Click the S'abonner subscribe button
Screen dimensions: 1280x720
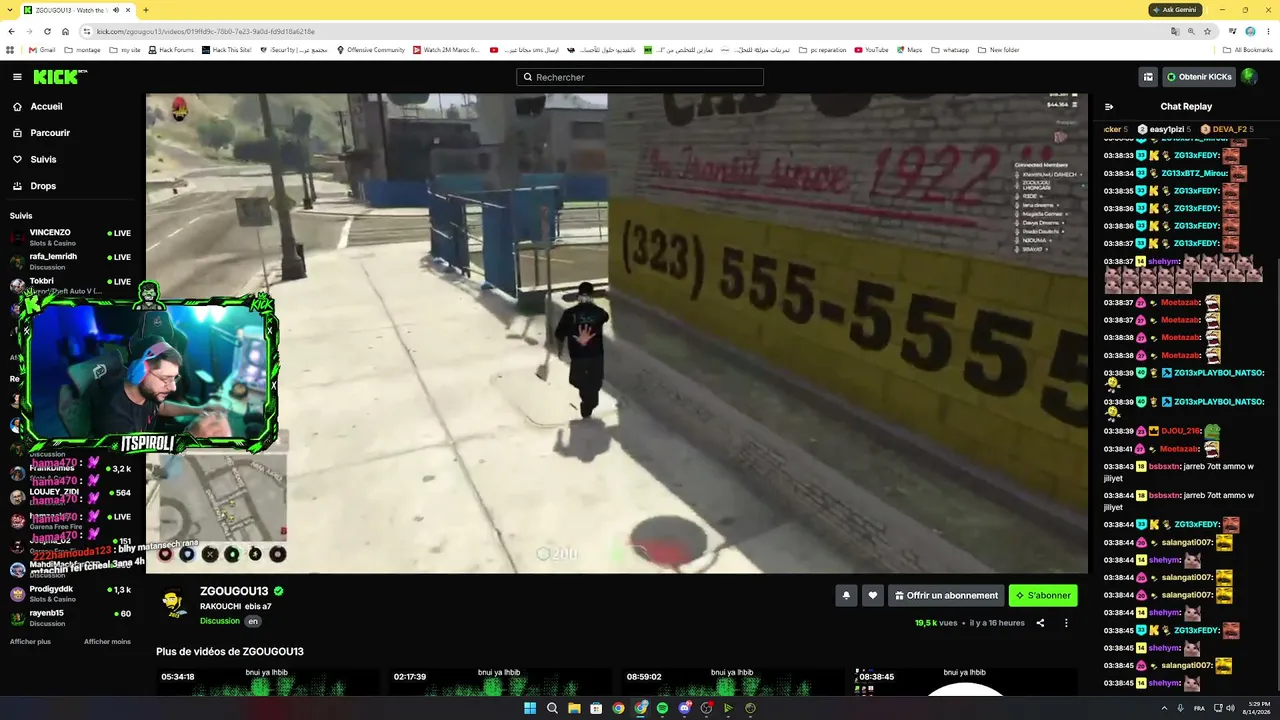[1043, 595]
